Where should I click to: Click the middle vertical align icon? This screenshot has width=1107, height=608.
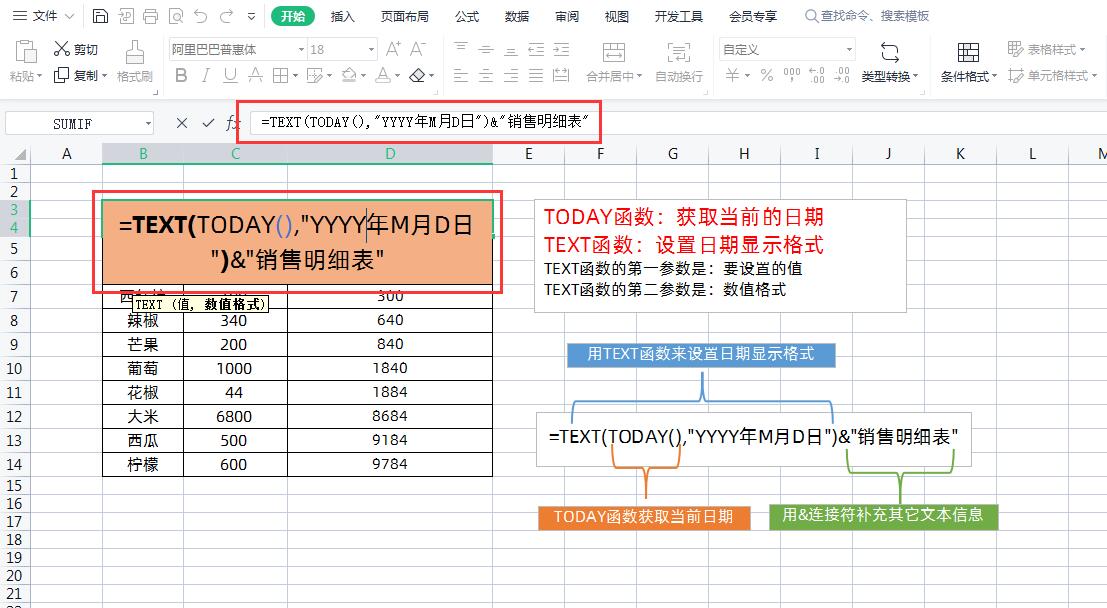[486, 49]
